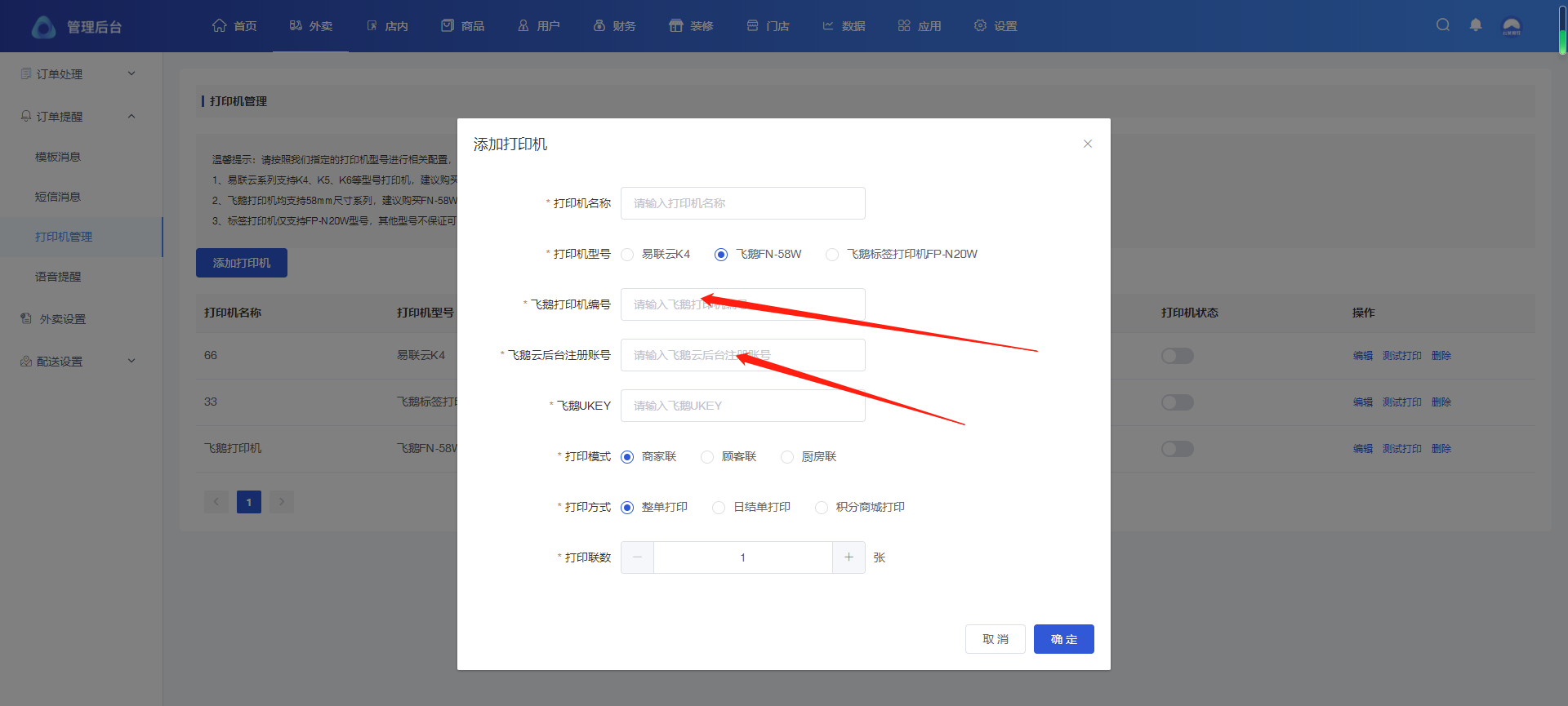The width and height of the screenshot is (1568, 706).
Task: Switch to the 财务 top menu
Action: pyautogui.click(x=614, y=26)
